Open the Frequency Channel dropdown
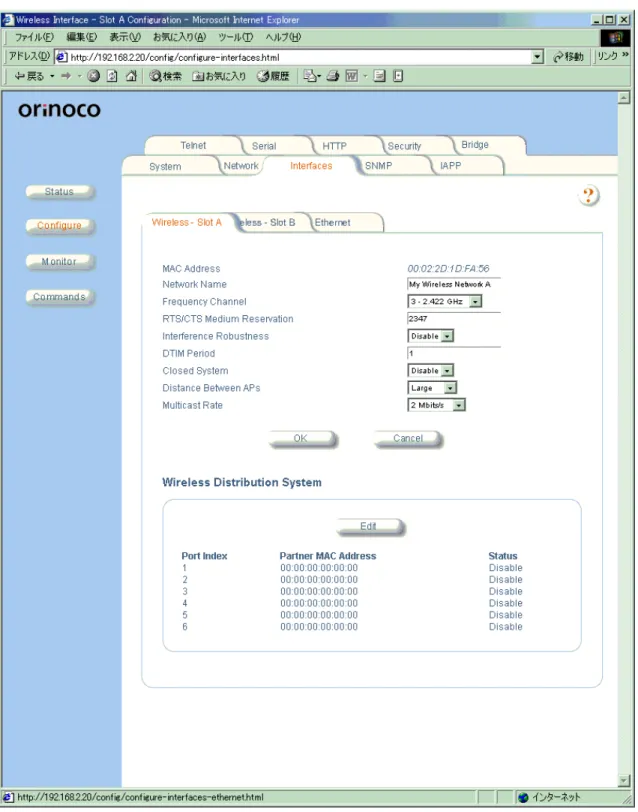This screenshot has width=638, height=812. click(444, 301)
